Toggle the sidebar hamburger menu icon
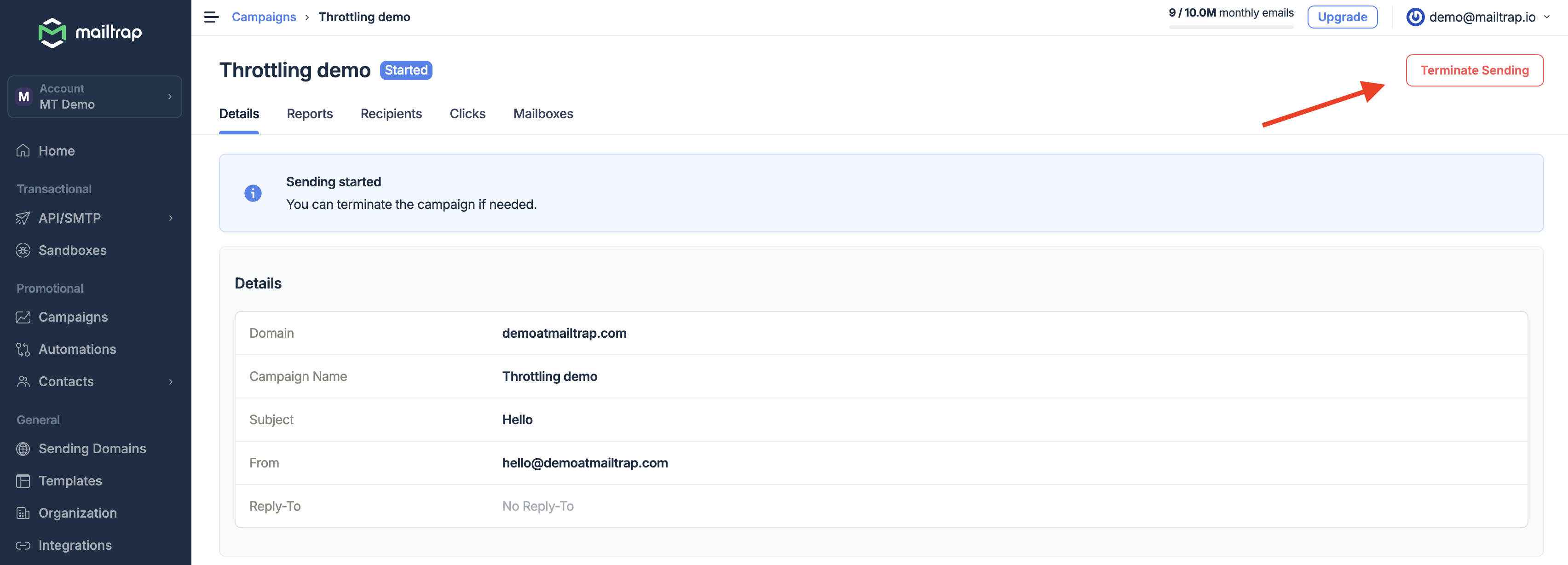1568x565 pixels. pyautogui.click(x=211, y=17)
